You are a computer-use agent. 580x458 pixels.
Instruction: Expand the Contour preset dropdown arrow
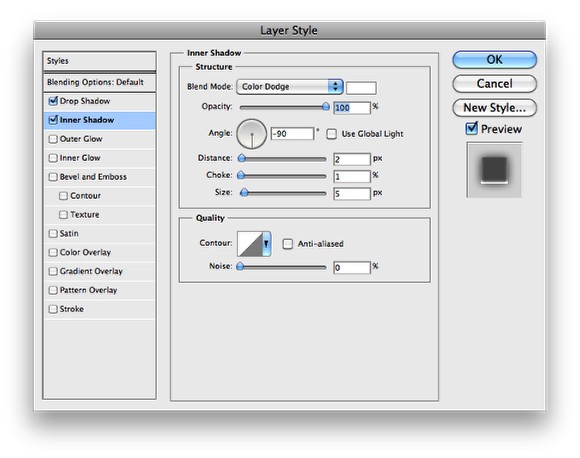click(x=266, y=244)
